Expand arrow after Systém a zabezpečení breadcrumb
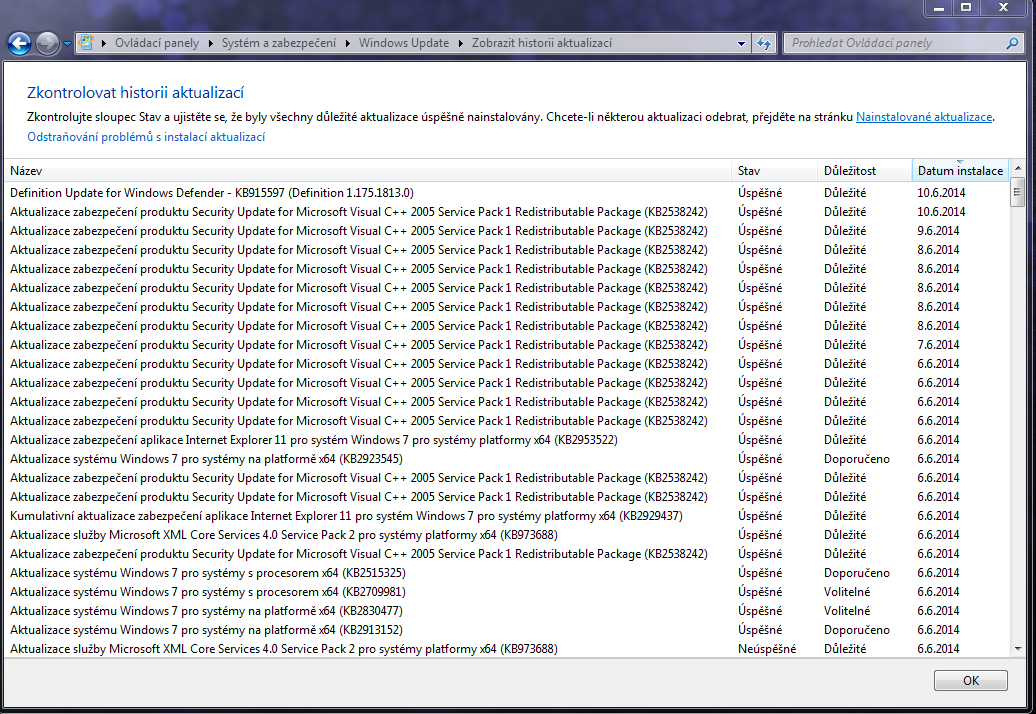The height and width of the screenshot is (714, 1036). (348, 44)
